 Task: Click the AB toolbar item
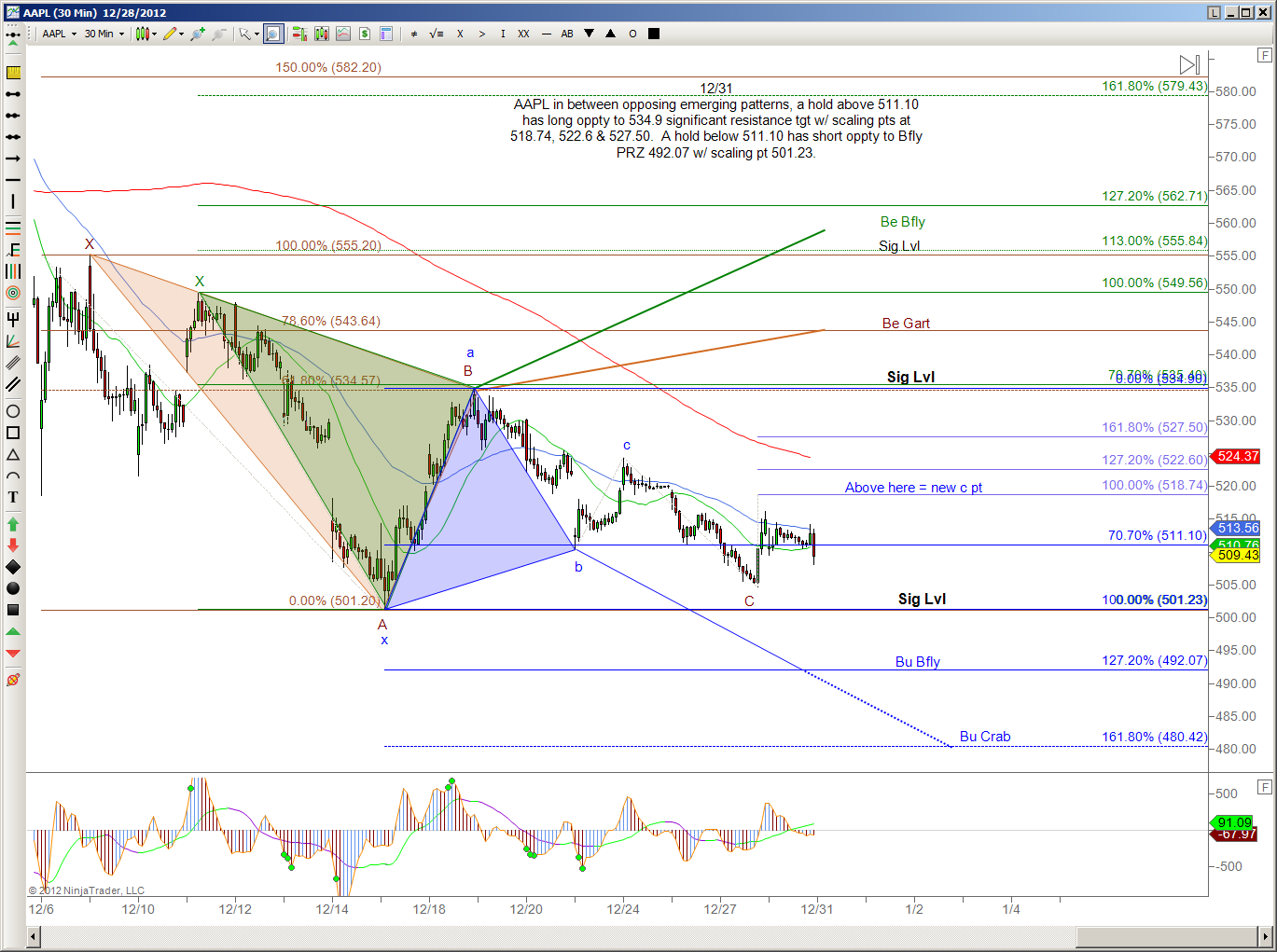pyautogui.click(x=567, y=34)
